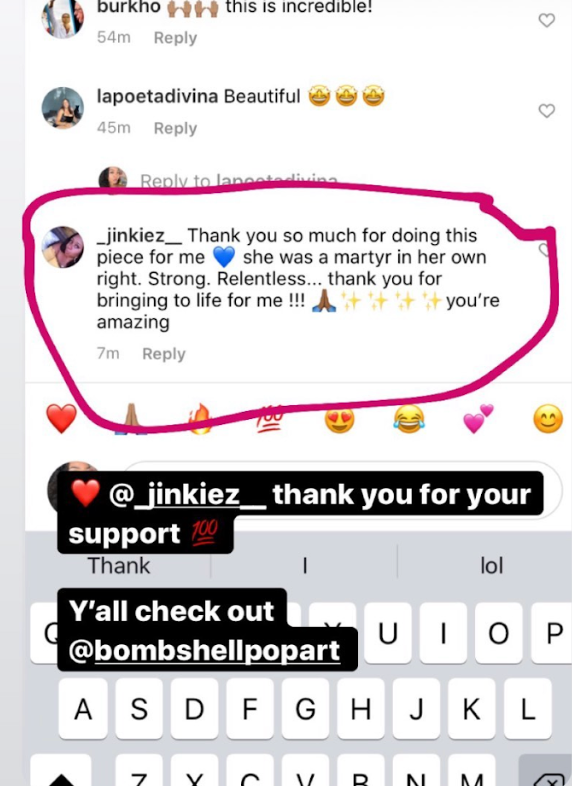This screenshot has height=786, width=572.
Task: Like burkho's comment with the heart
Action: click(x=546, y=20)
